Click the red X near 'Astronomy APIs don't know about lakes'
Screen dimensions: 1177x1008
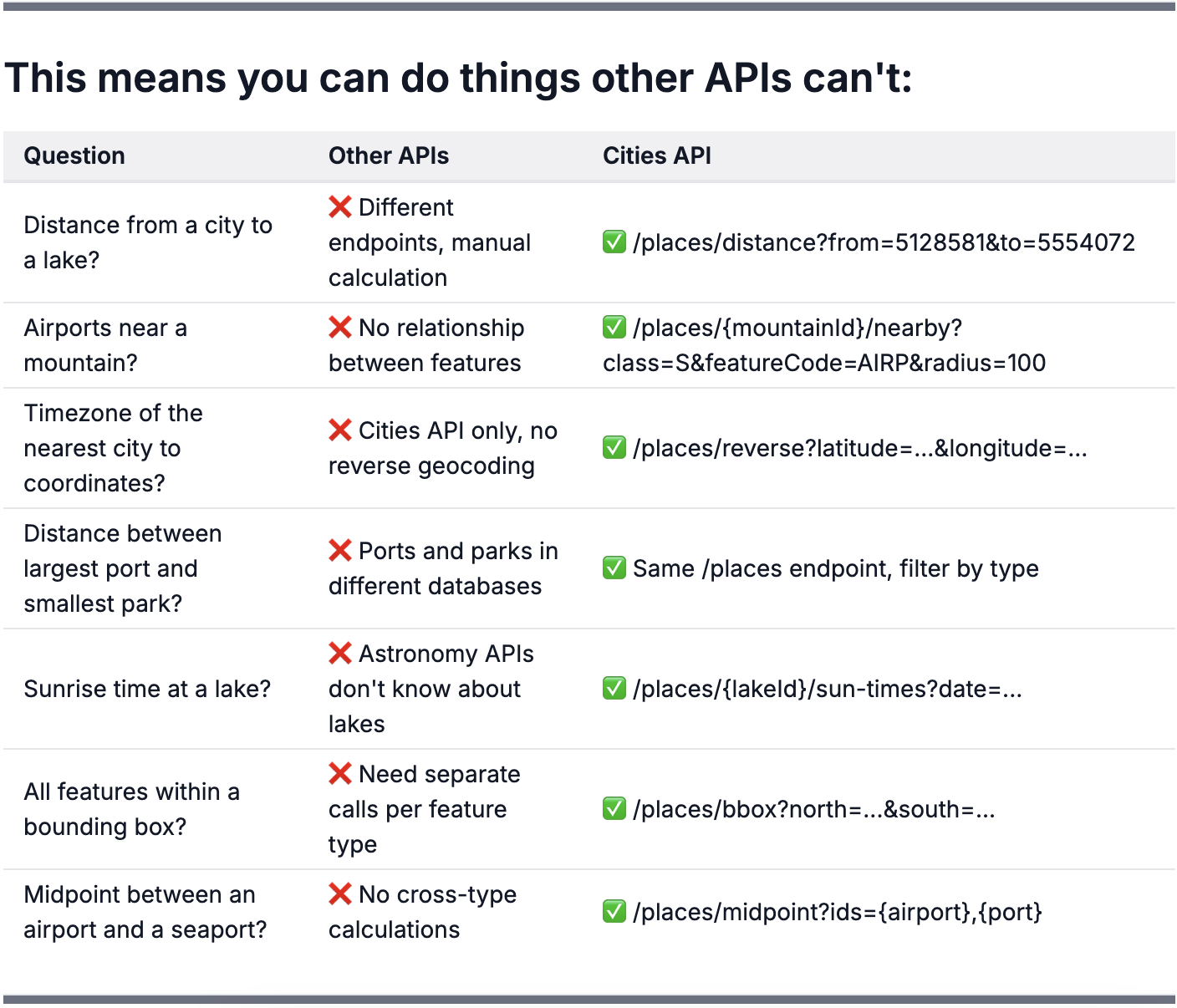[339, 654]
